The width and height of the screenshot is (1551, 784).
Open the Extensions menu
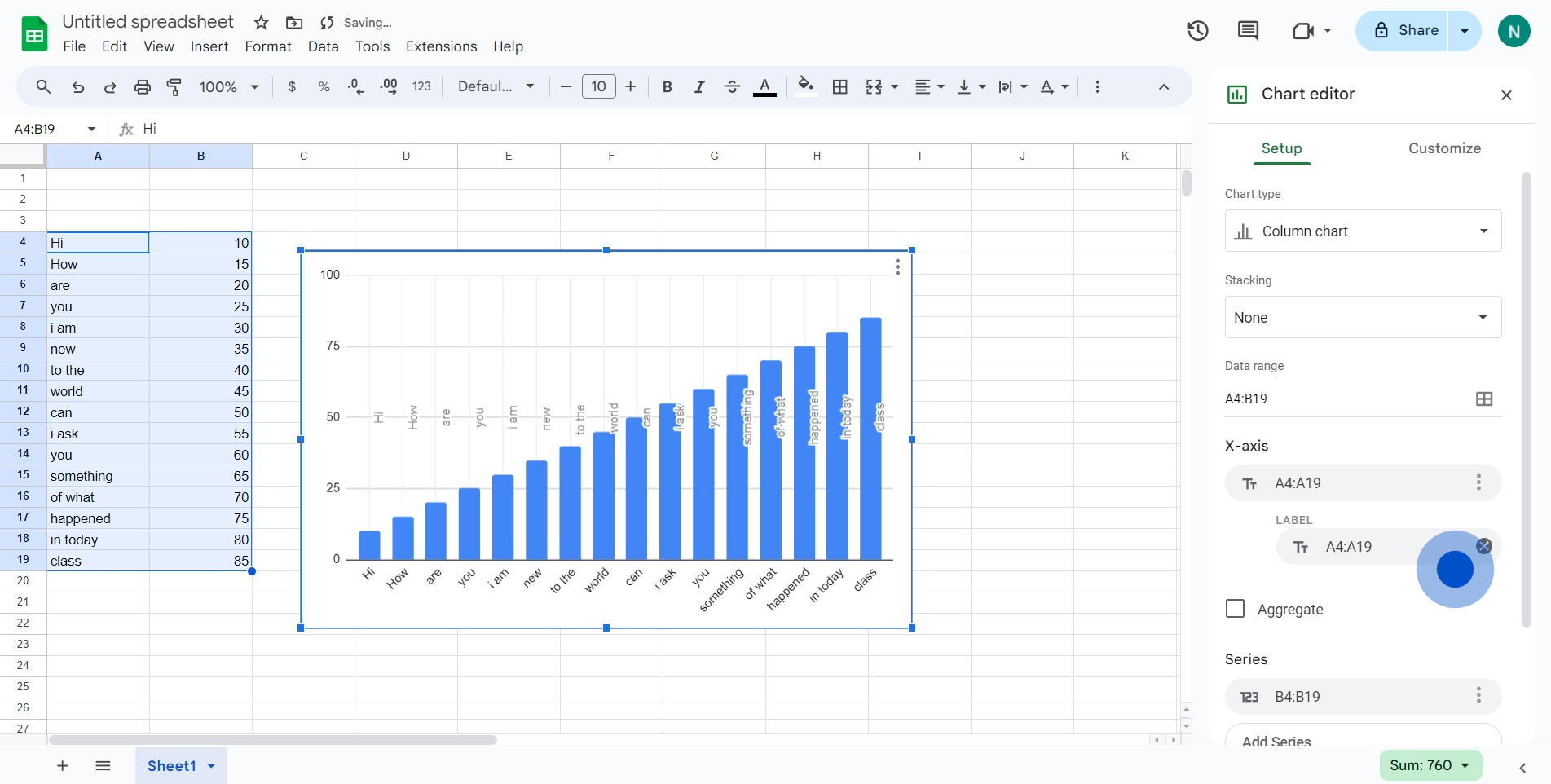[x=441, y=46]
